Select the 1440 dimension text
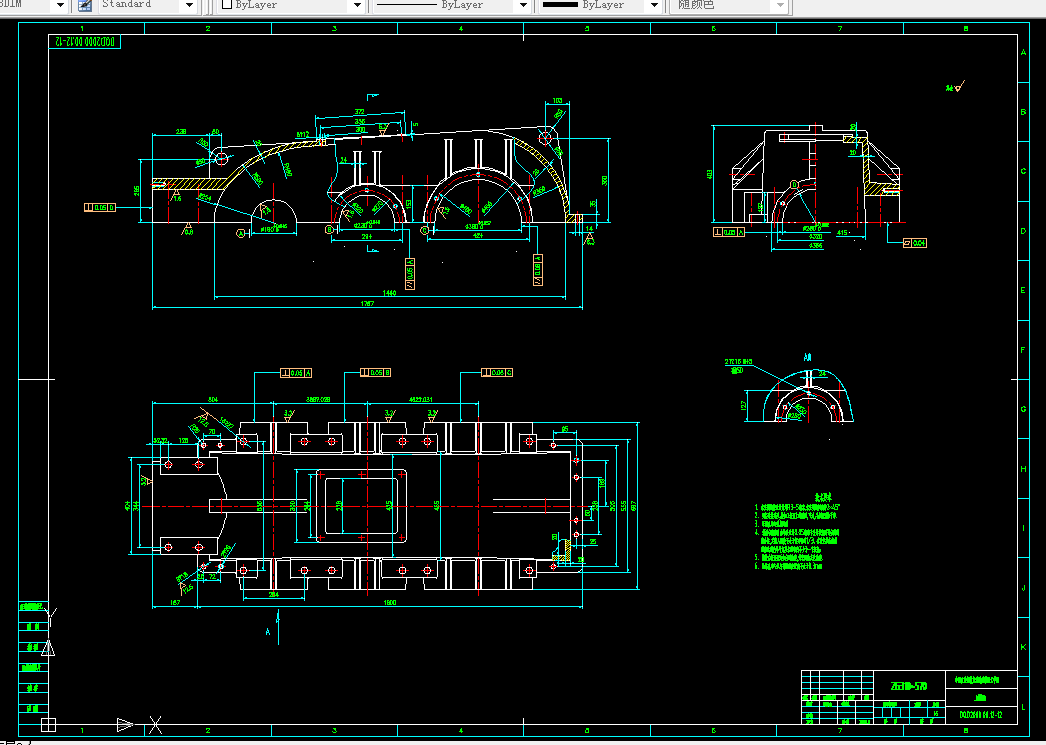Viewport: 1046px width, 745px height. [389, 293]
